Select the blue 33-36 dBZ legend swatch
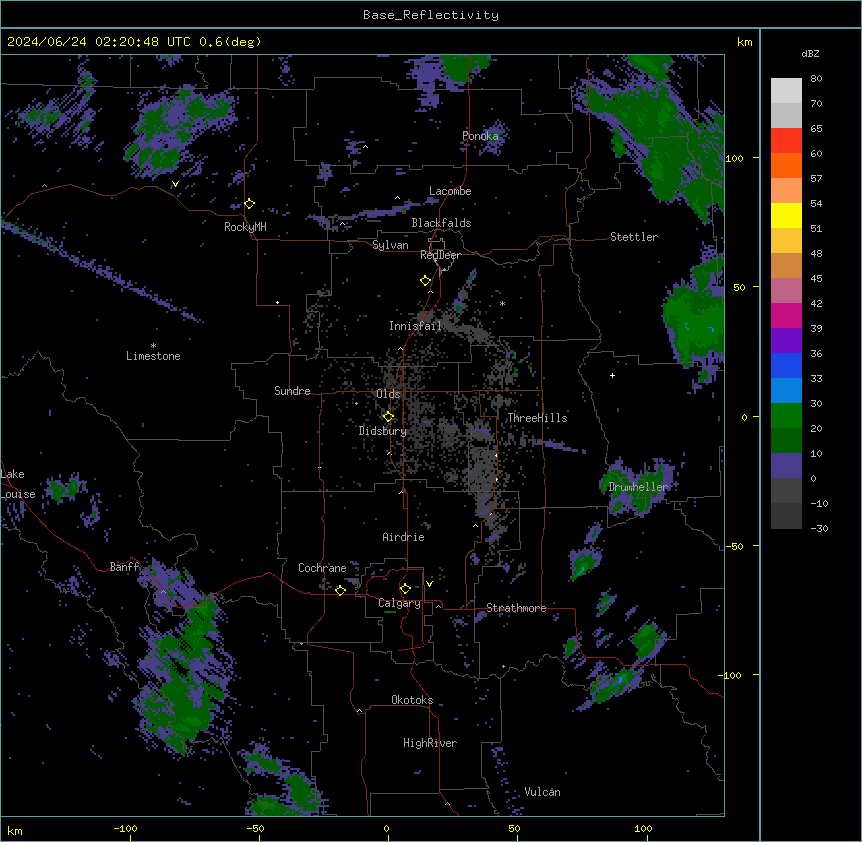This screenshot has height=842, width=862. [786, 365]
